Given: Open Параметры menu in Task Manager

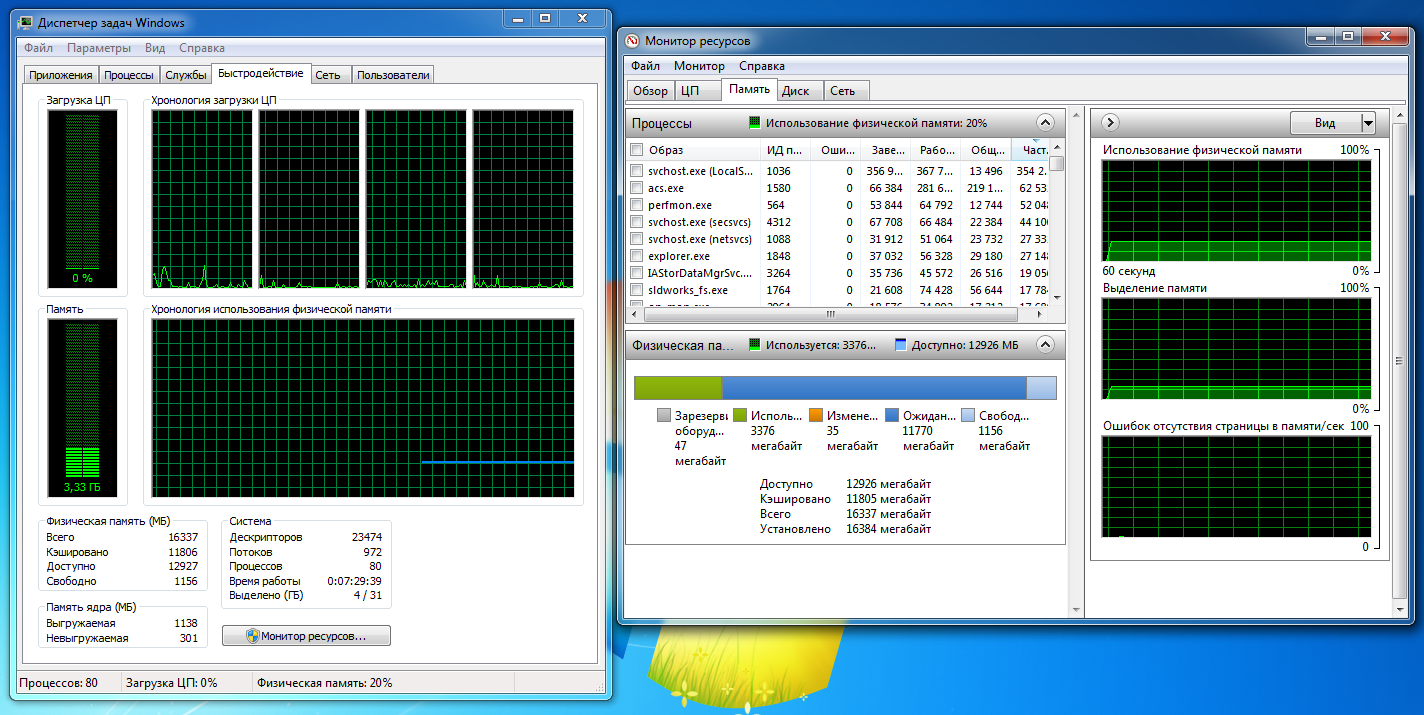Looking at the screenshot, I should (x=99, y=48).
